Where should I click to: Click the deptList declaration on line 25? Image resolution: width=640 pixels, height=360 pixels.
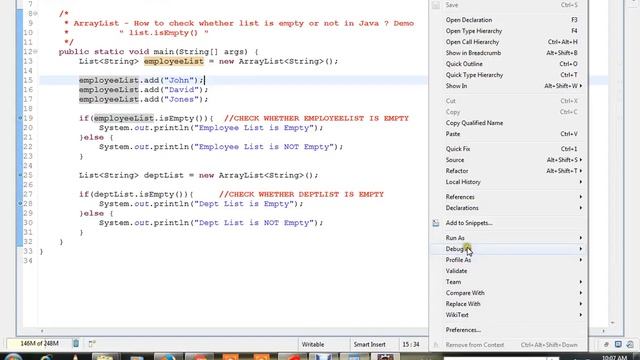(x=198, y=175)
